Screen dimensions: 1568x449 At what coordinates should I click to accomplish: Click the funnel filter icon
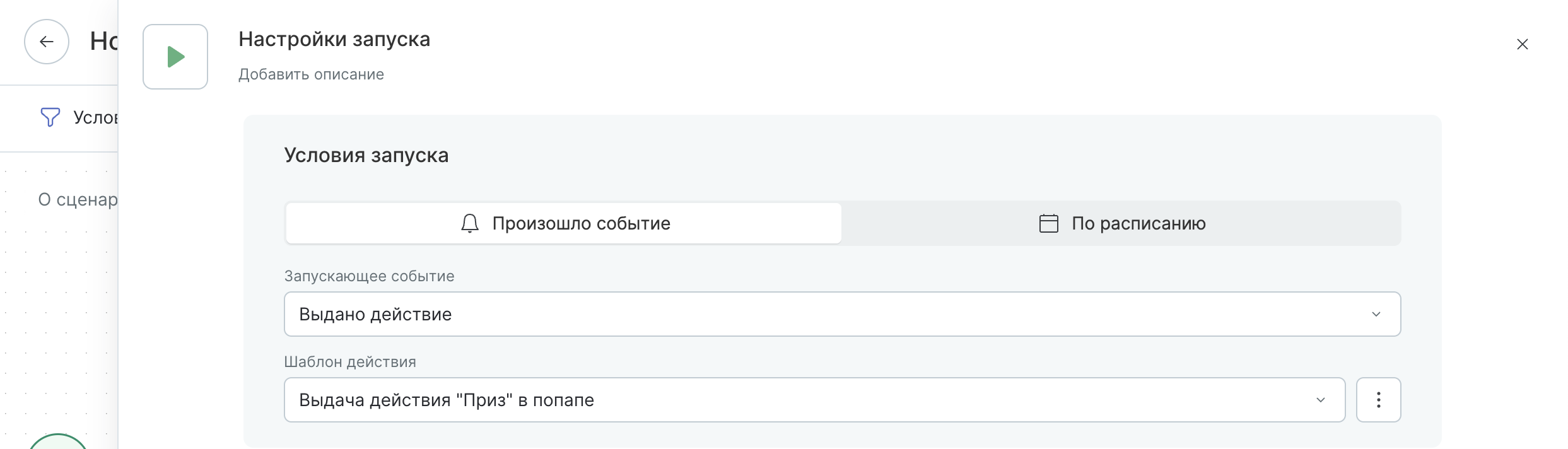coord(50,117)
